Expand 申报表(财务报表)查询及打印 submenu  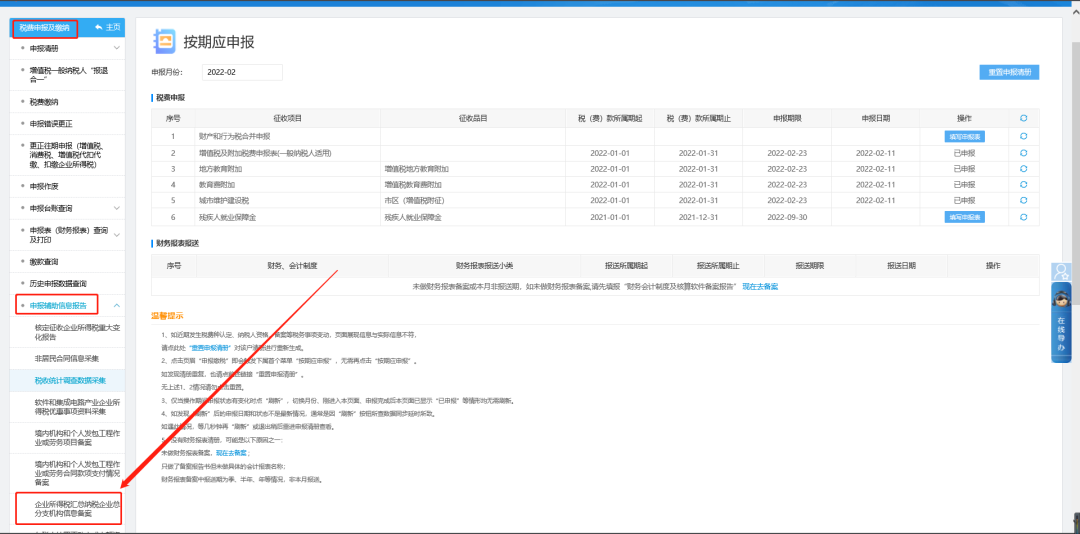(116, 234)
